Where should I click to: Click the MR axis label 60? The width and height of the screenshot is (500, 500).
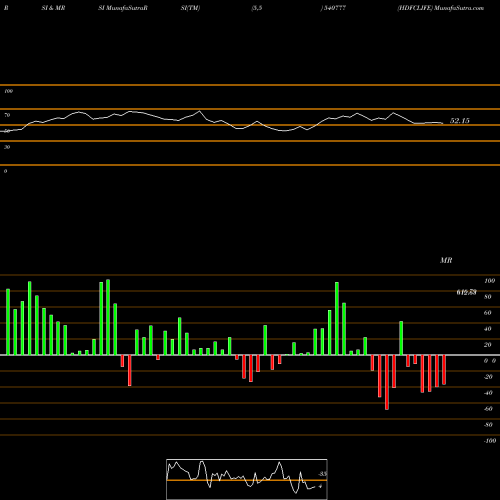pos(488,313)
